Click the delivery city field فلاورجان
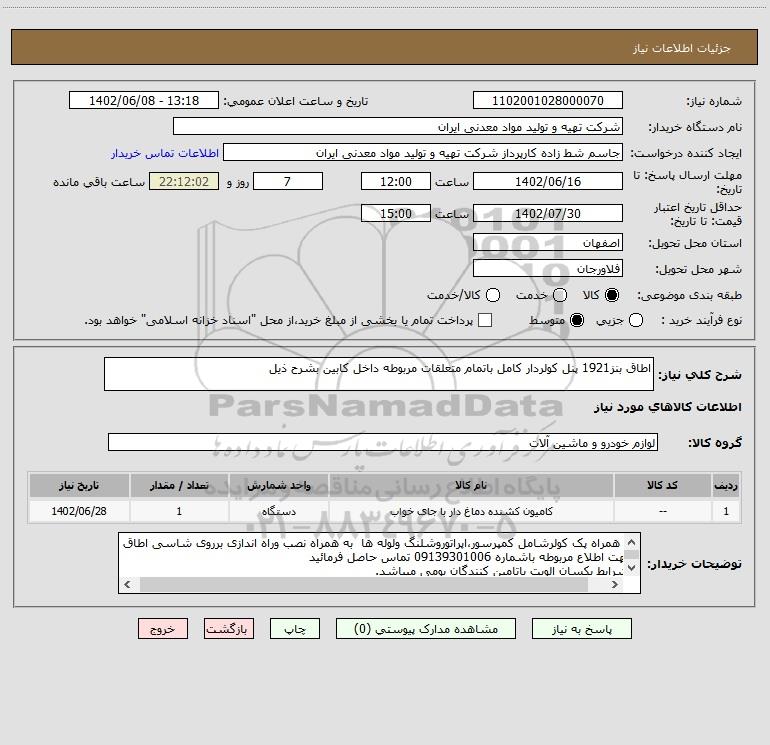770x745 pixels. click(548, 269)
